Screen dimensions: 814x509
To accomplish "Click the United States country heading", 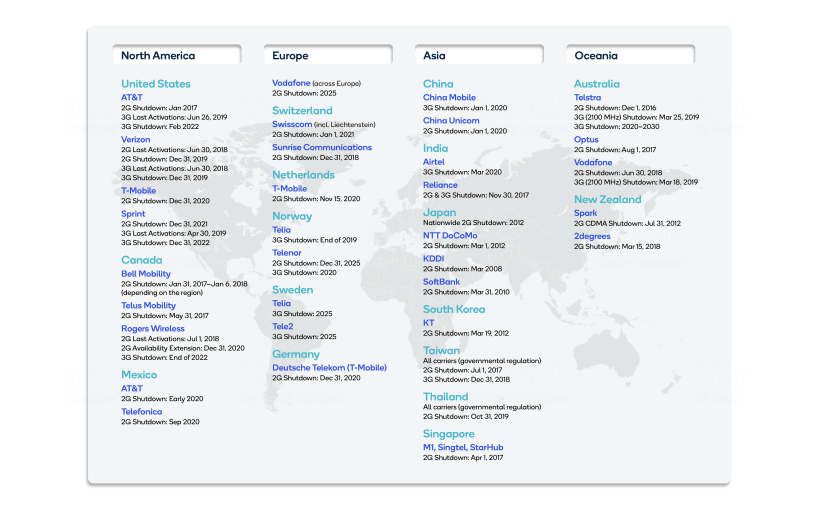I will point(156,84).
